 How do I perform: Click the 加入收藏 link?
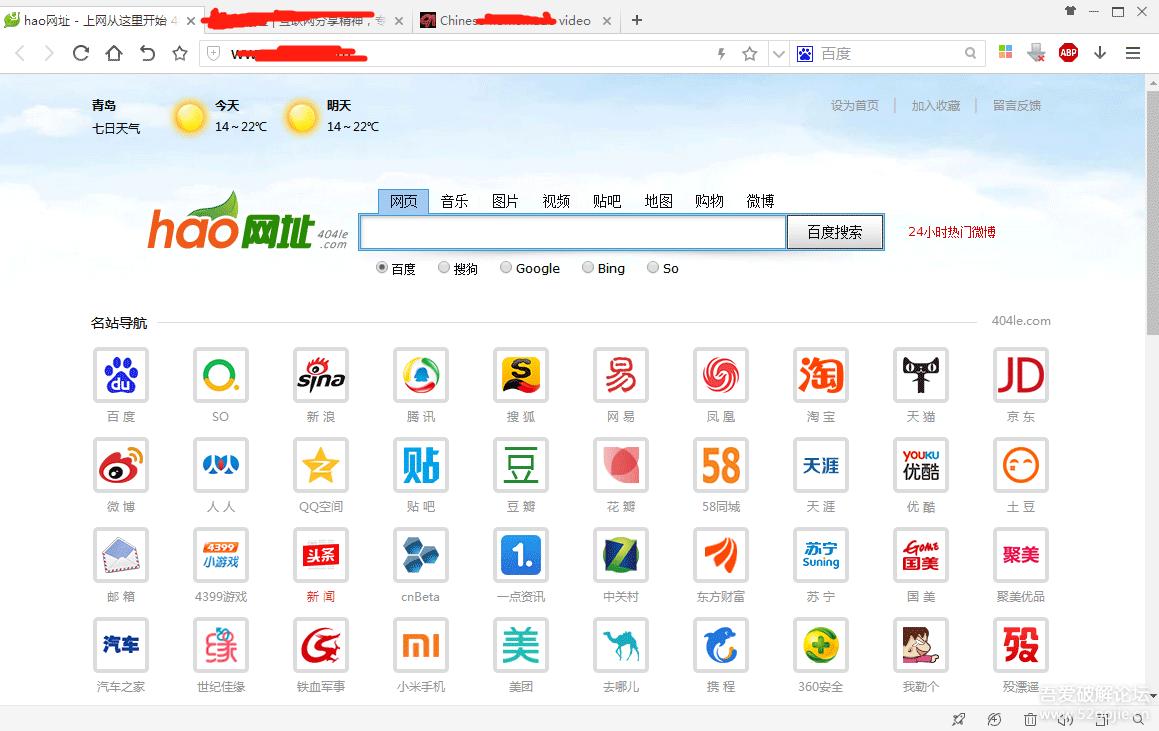pyautogui.click(x=936, y=106)
